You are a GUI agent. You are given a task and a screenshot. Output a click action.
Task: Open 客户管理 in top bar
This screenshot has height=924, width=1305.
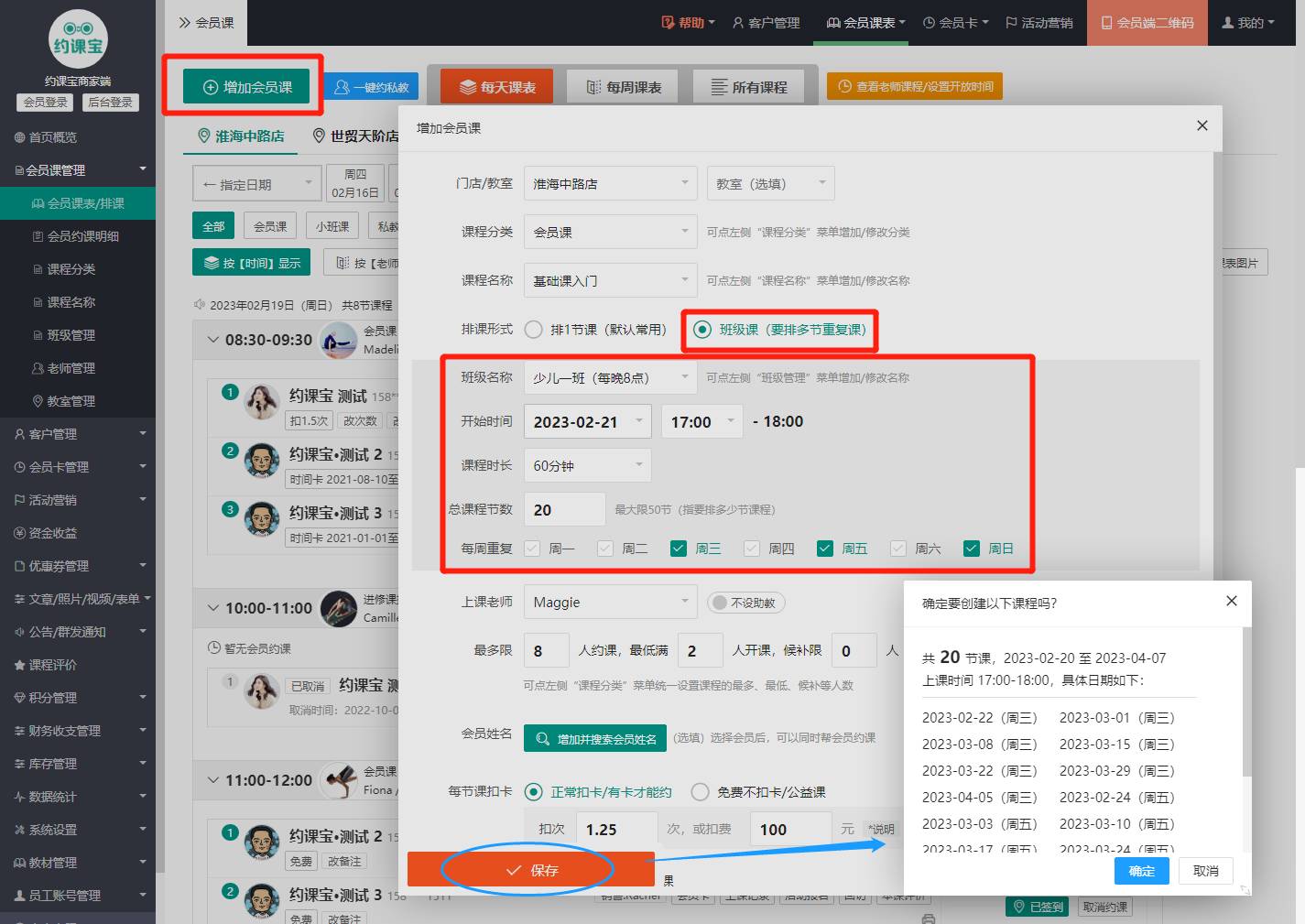click(766, 23)
